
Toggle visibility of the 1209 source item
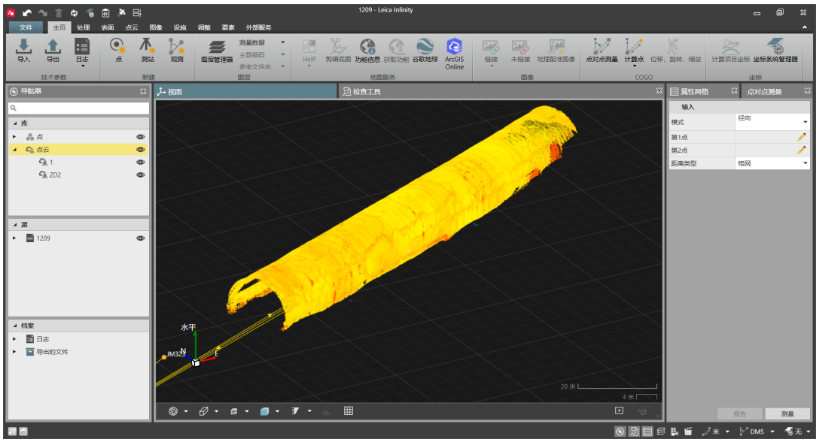(x=141, y=238)
